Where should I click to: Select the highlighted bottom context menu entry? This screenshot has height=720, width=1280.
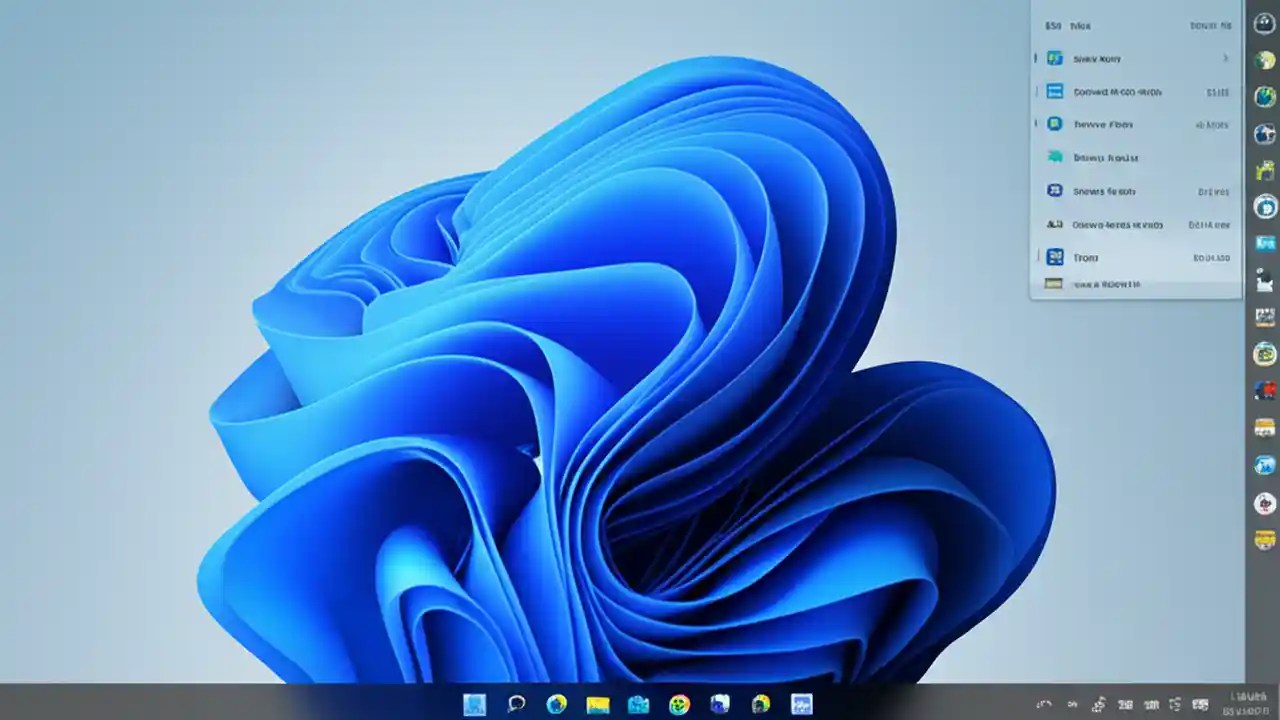coord(1135,284)
